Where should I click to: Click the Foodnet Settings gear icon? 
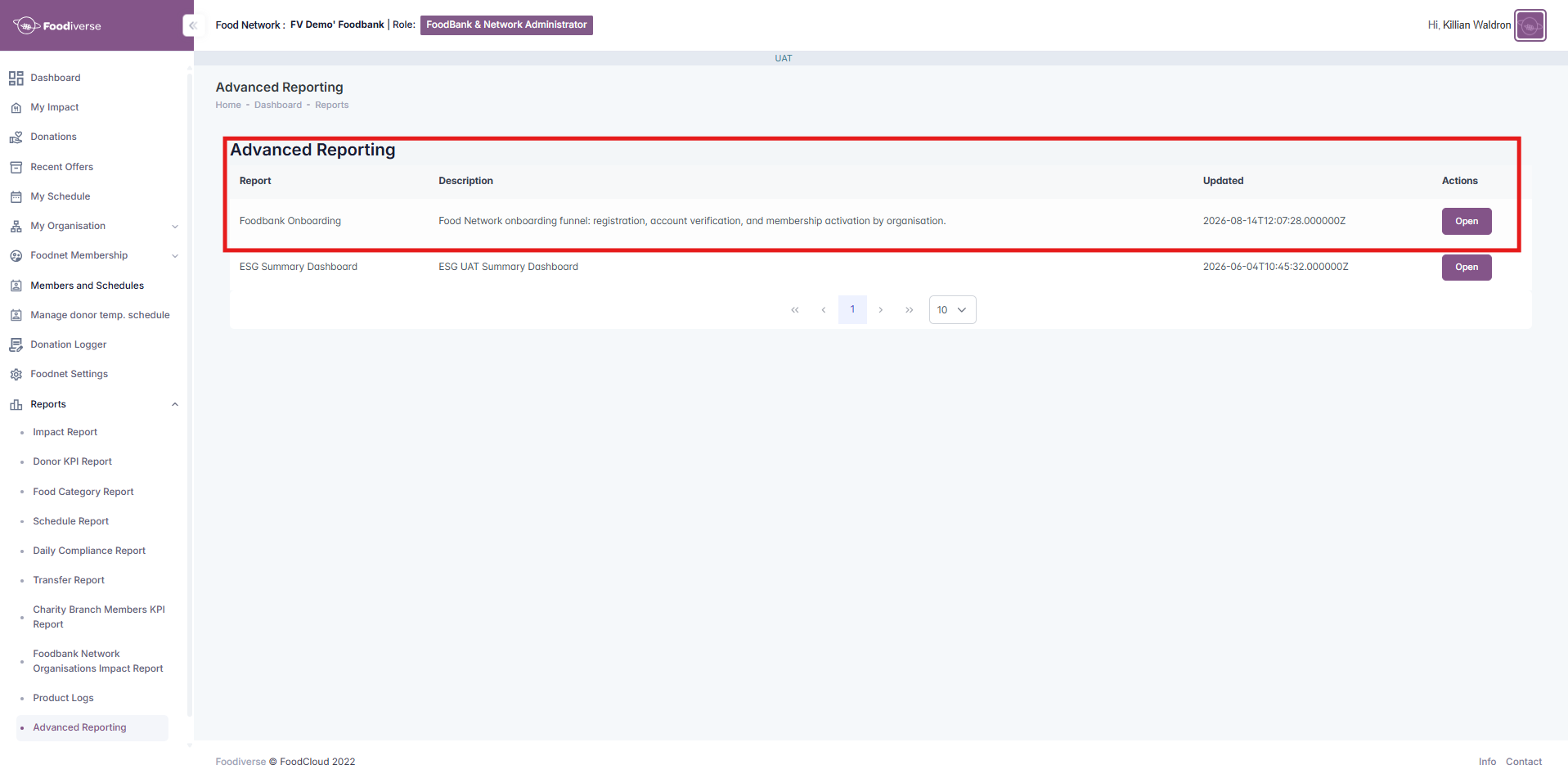pyautogui.click(x=16, y=374)
